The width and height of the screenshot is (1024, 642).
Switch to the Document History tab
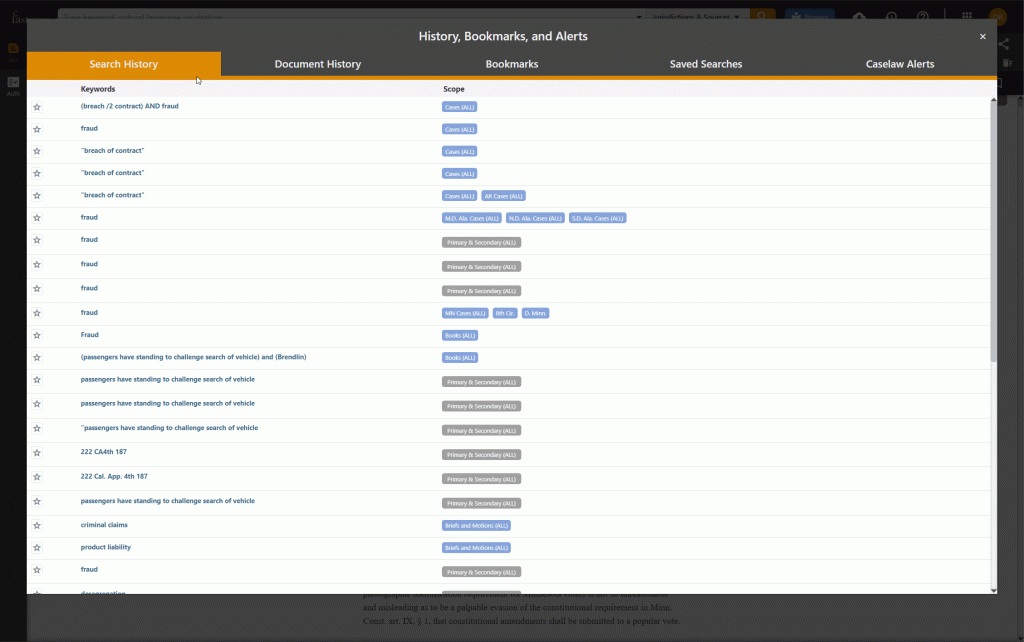(x=317, y=63)
